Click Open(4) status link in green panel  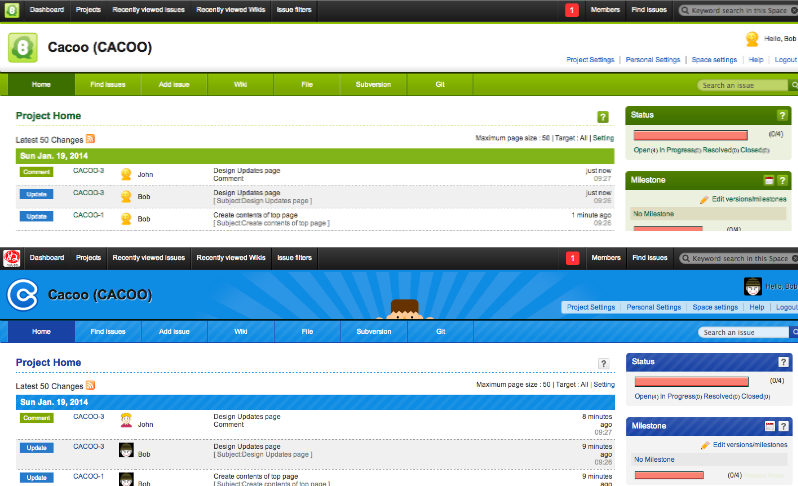[646, 150]
